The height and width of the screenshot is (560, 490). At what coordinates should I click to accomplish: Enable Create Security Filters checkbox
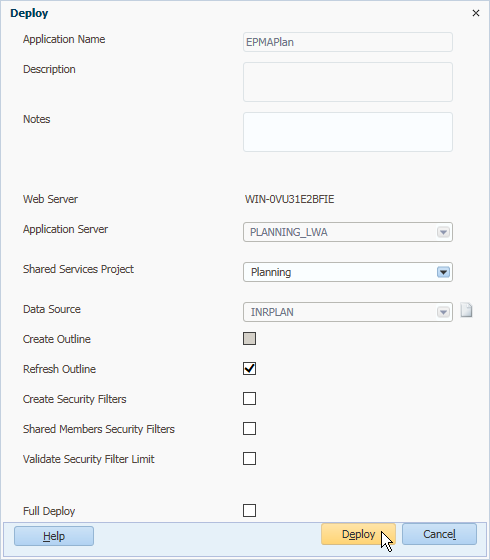pyautogui.click(x=249, y=399)
